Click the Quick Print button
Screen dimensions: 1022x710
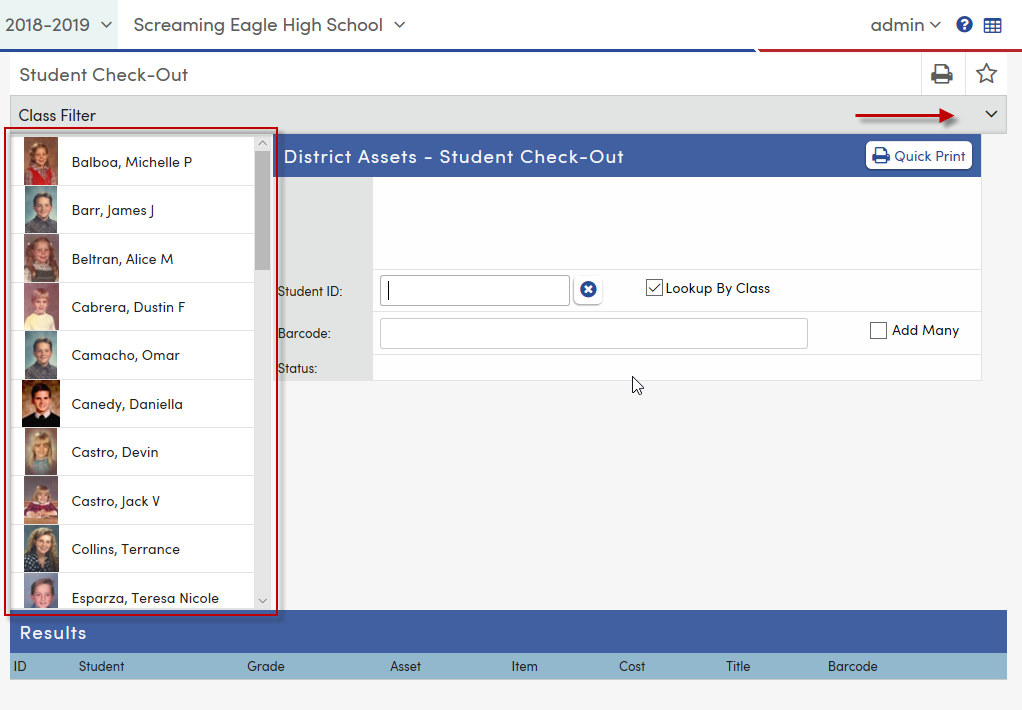pos(918,155)
